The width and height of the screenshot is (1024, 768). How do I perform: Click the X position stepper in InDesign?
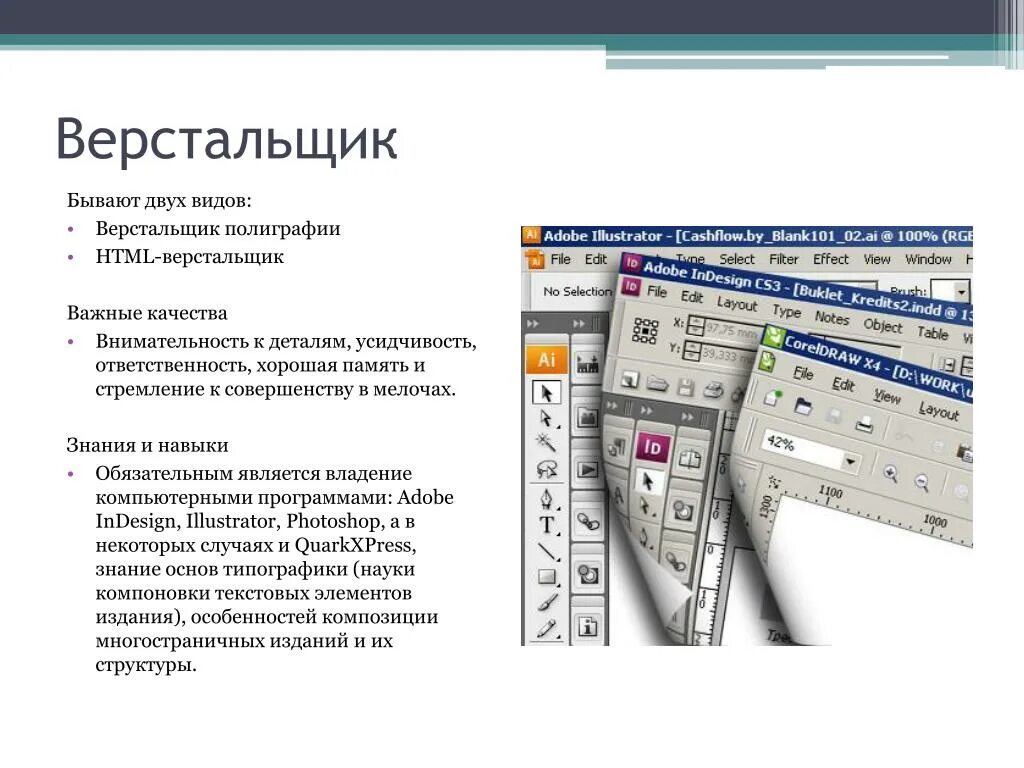696,326
